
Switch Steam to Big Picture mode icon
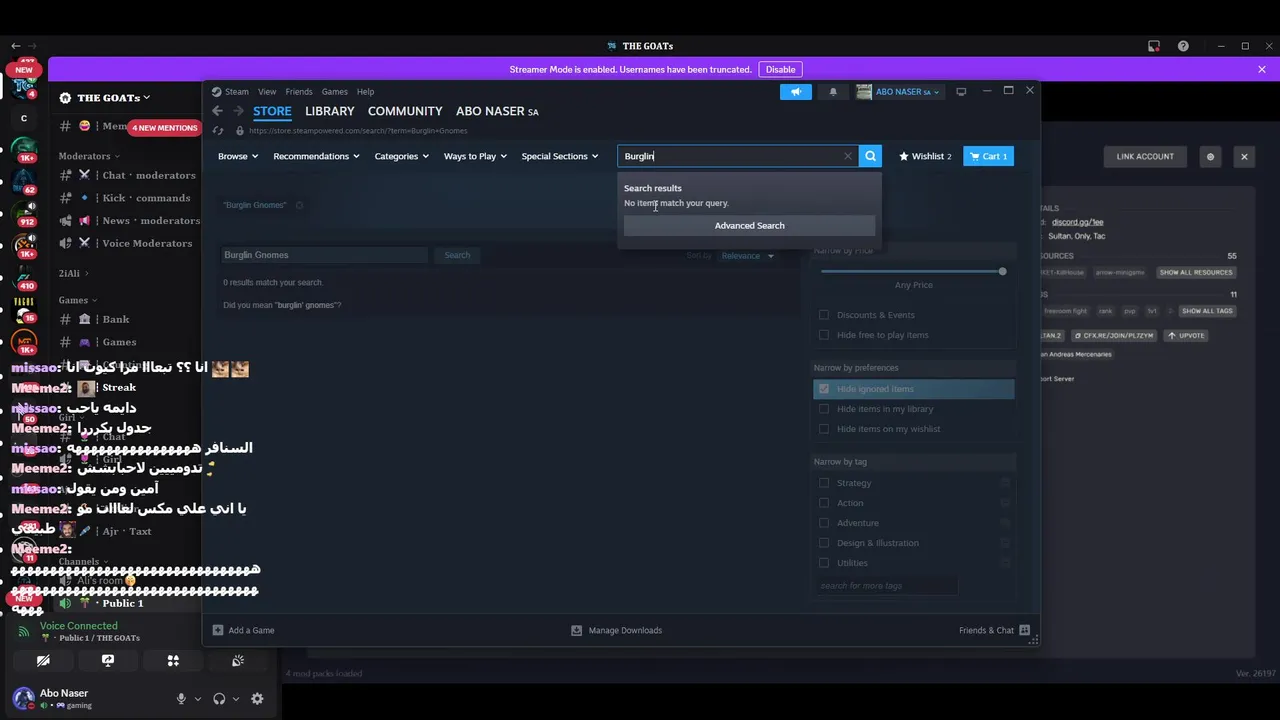961,92
